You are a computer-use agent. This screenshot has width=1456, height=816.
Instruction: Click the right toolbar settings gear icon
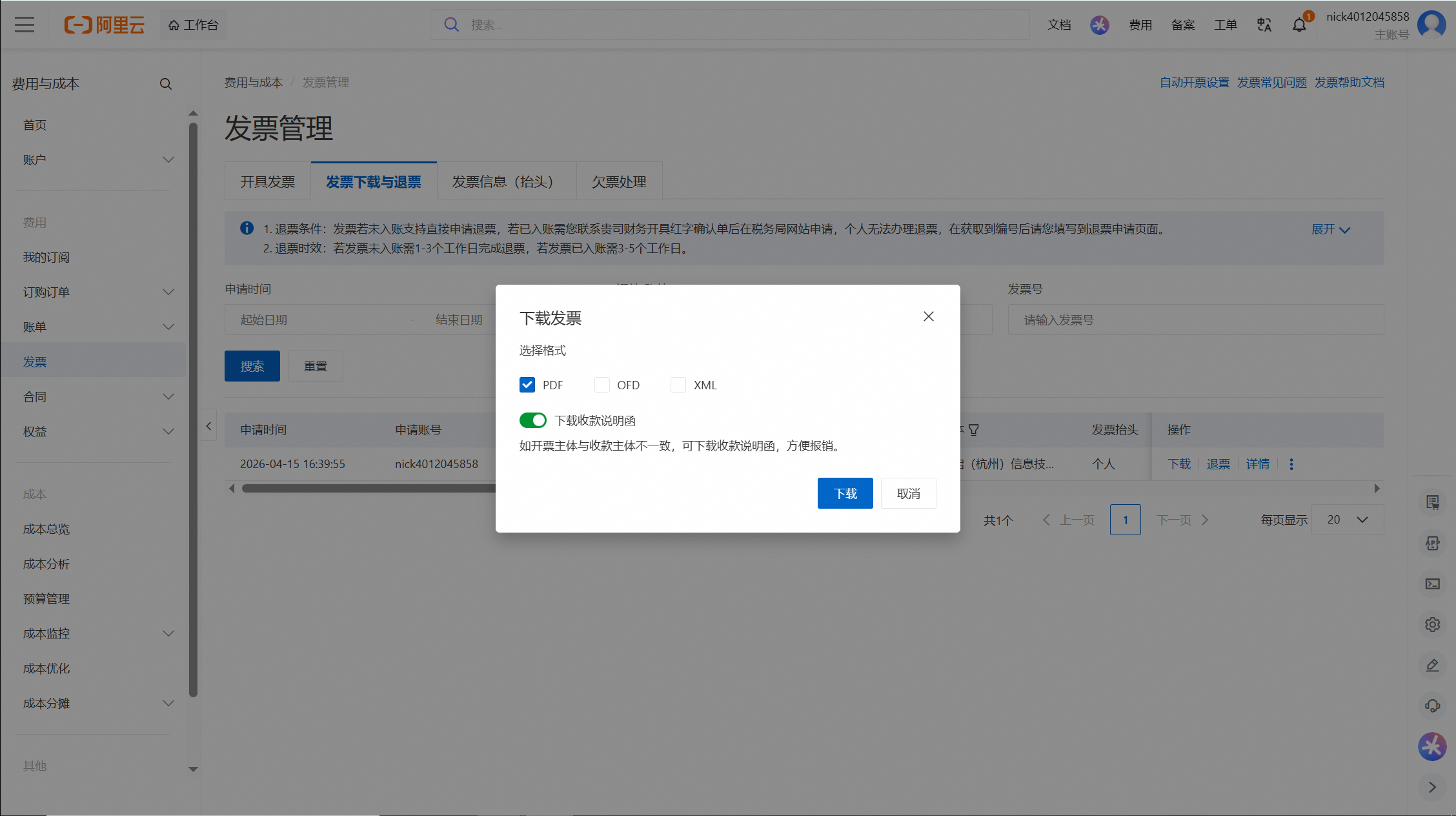point(1433,624)
